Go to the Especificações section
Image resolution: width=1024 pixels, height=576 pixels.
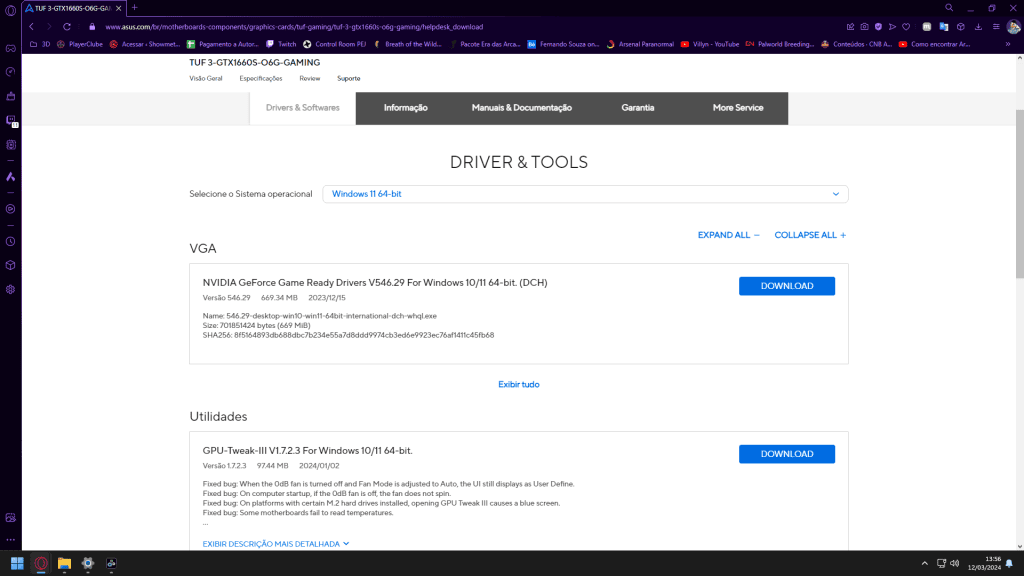point(261,78)
